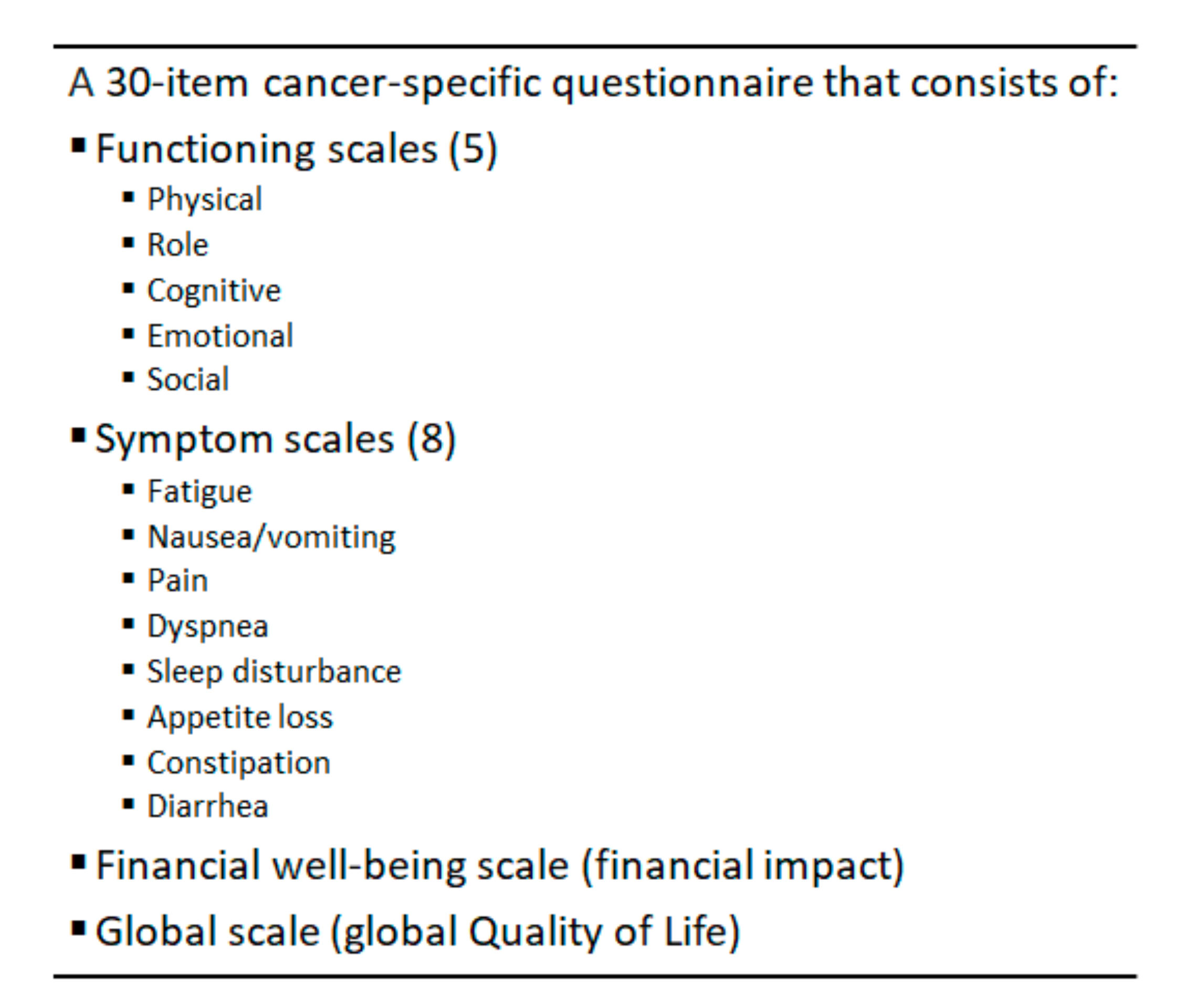Viewport: 1197px width, 1008px height.
Task: Click the "Diarrhea" symptom entry
Action: (x=207, y=807)
